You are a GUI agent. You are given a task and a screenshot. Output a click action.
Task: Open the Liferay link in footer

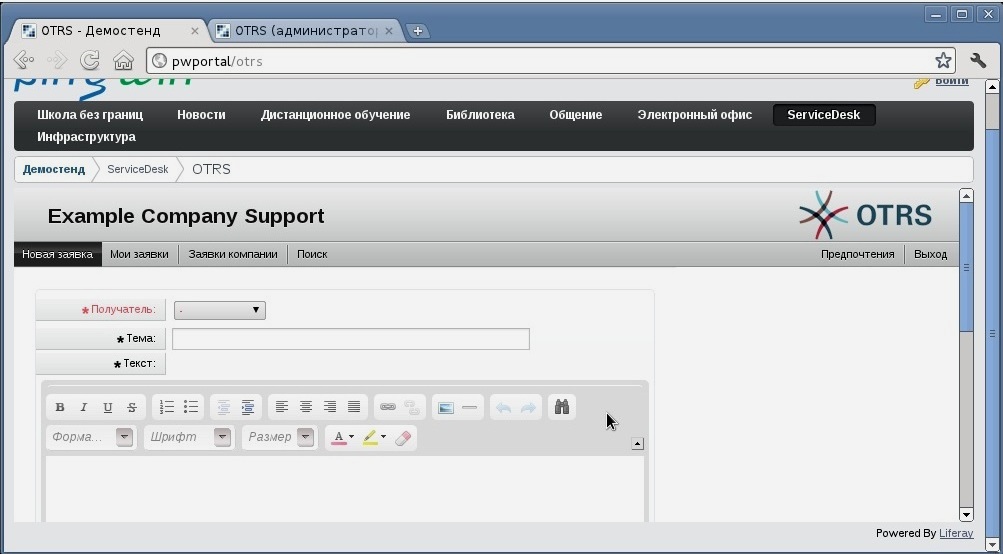point(956,533)
